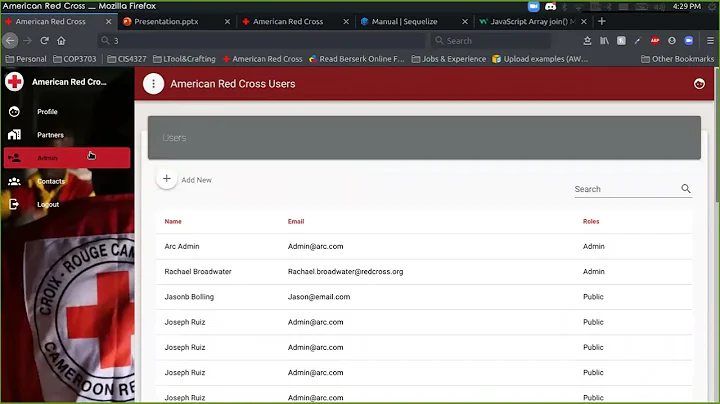The width and height of the screenshot is (720, 404).
Task: Click the Firefox Search box
Action: click(x=490, y=40)
